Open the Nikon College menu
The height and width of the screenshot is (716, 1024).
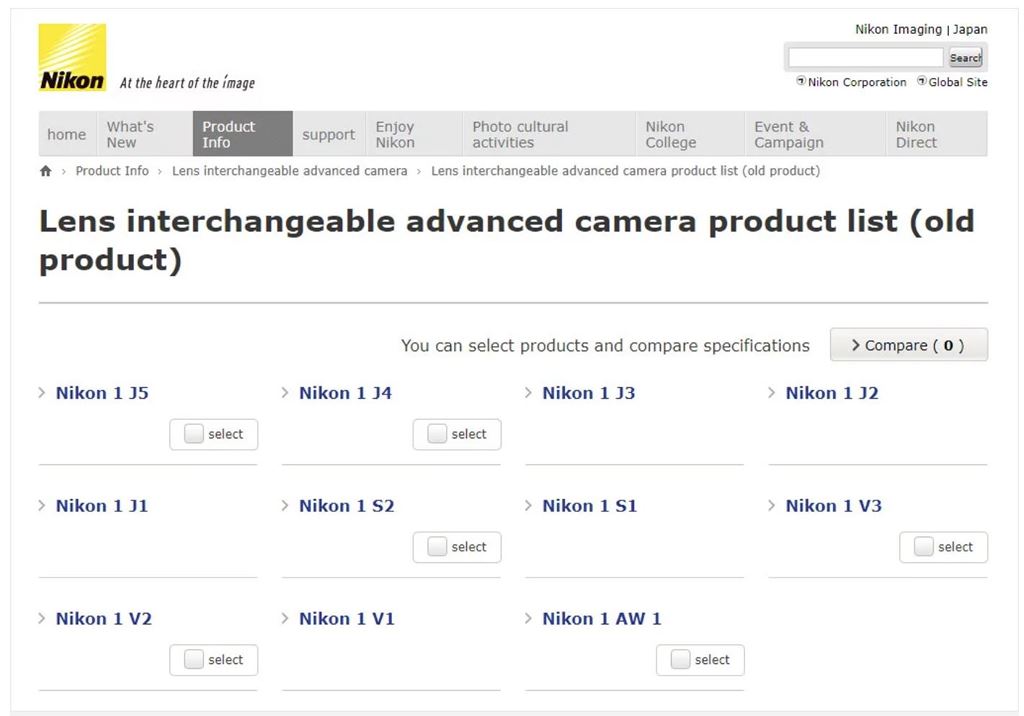(690, 134)
